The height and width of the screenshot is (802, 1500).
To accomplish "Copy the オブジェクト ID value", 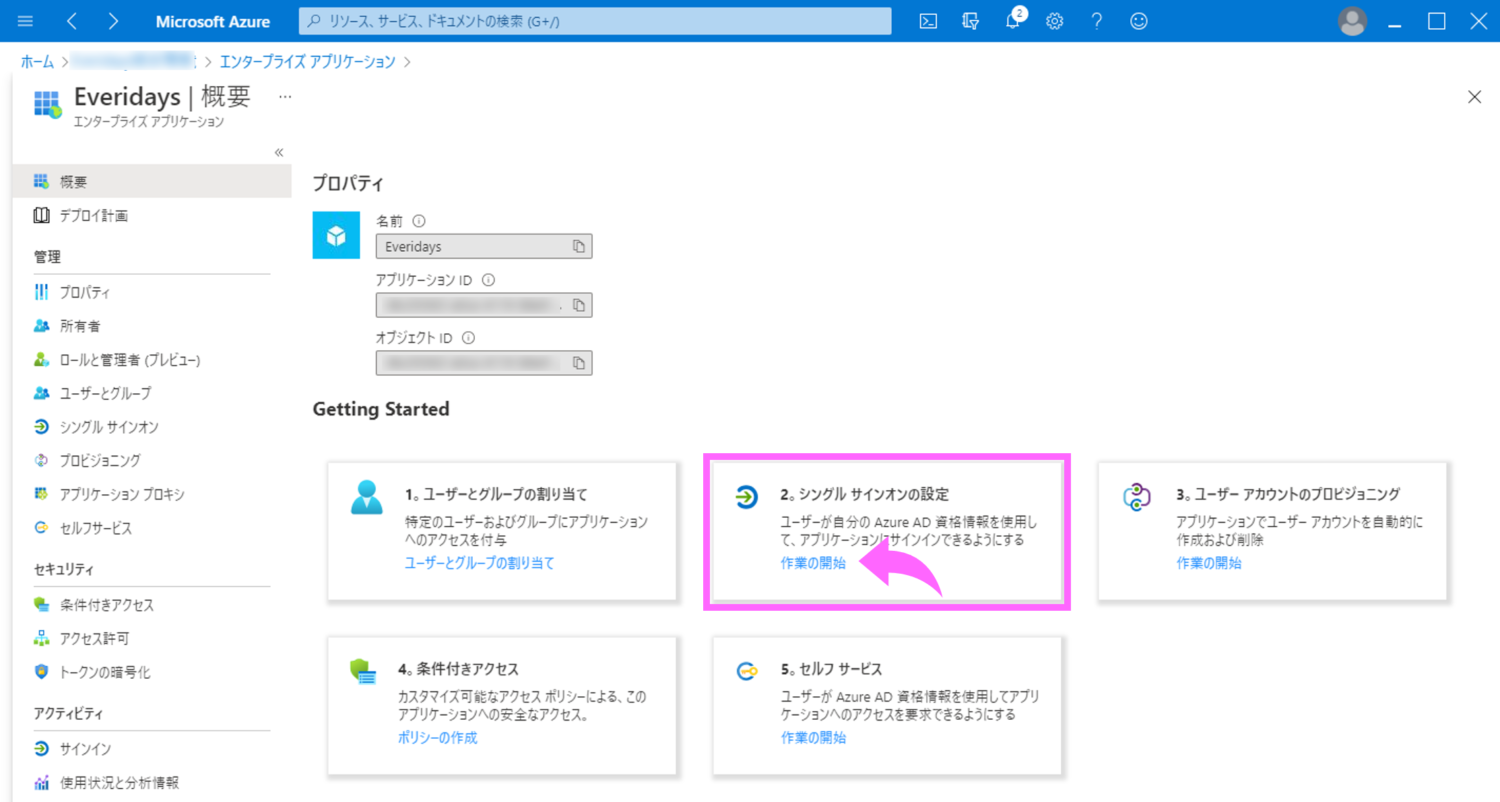I will click(x=579, y=362).
